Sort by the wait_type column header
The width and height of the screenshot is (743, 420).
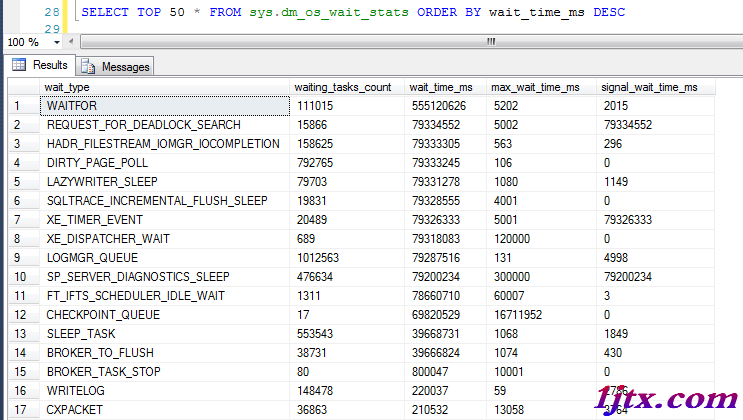coord(164,87)
